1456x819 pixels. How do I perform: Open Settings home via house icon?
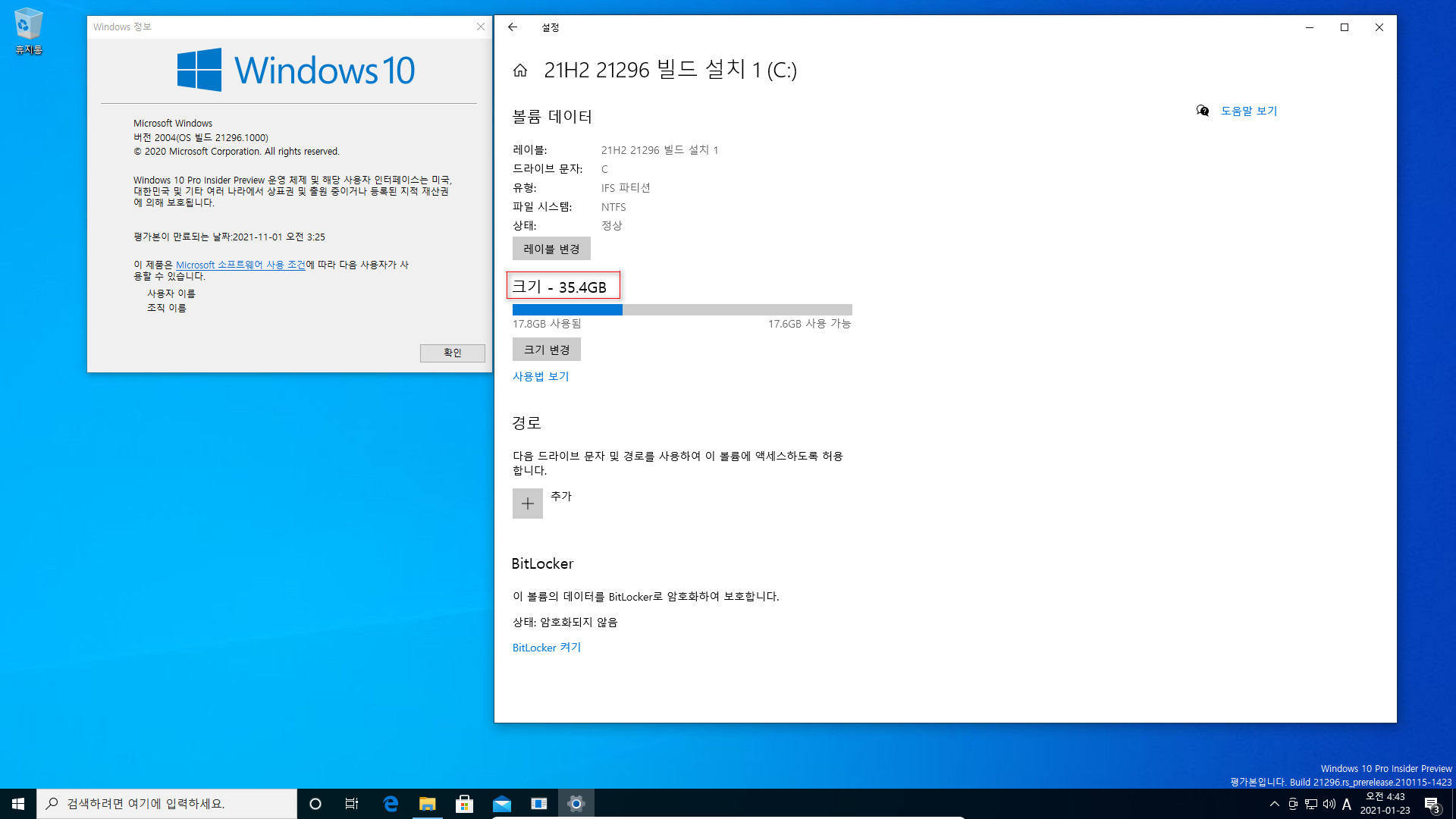tap(520, 71)
